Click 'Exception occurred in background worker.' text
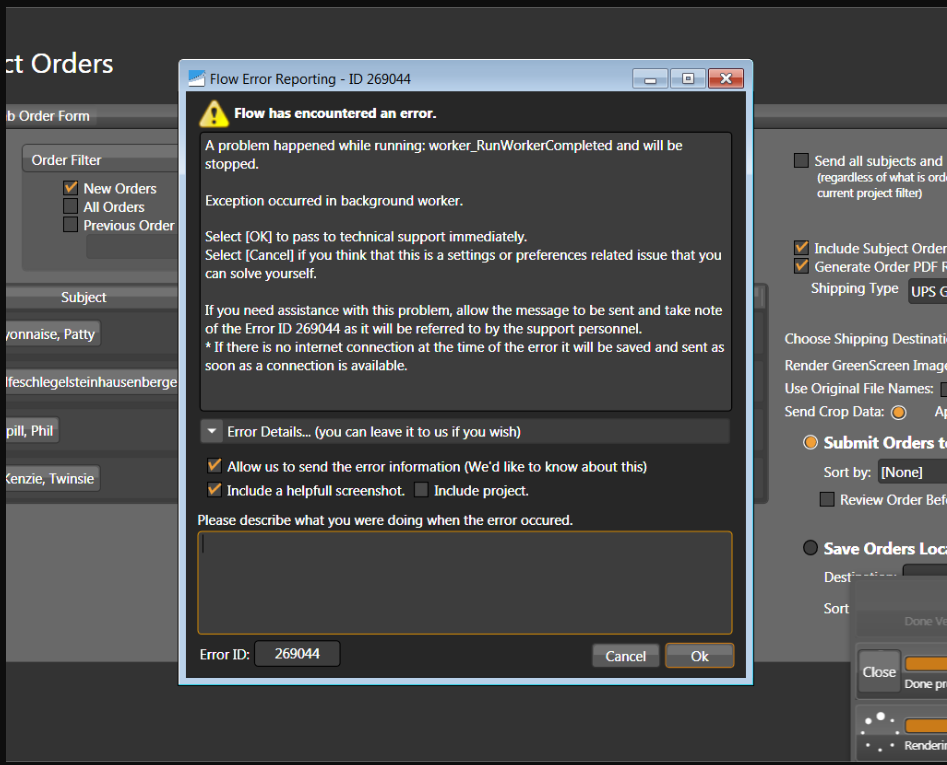The width and height of the screenshot is (947, 765). 334,200
